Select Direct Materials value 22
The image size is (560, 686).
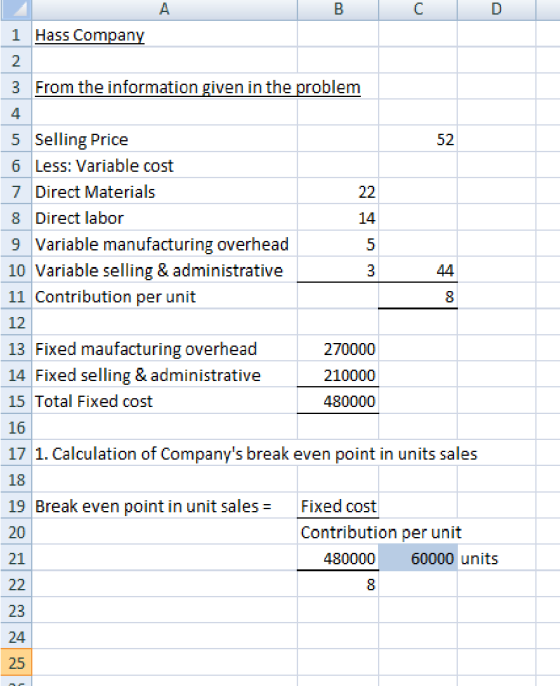pyautogui.click(x=338, y=192)
